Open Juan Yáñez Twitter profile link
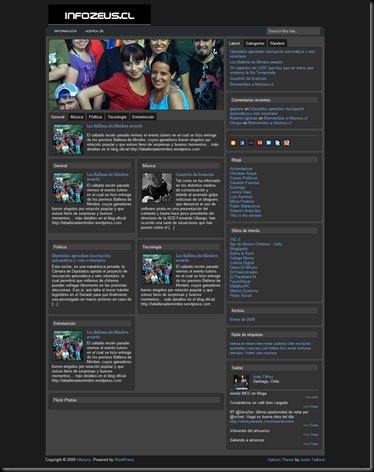 [x=263, y=377]
